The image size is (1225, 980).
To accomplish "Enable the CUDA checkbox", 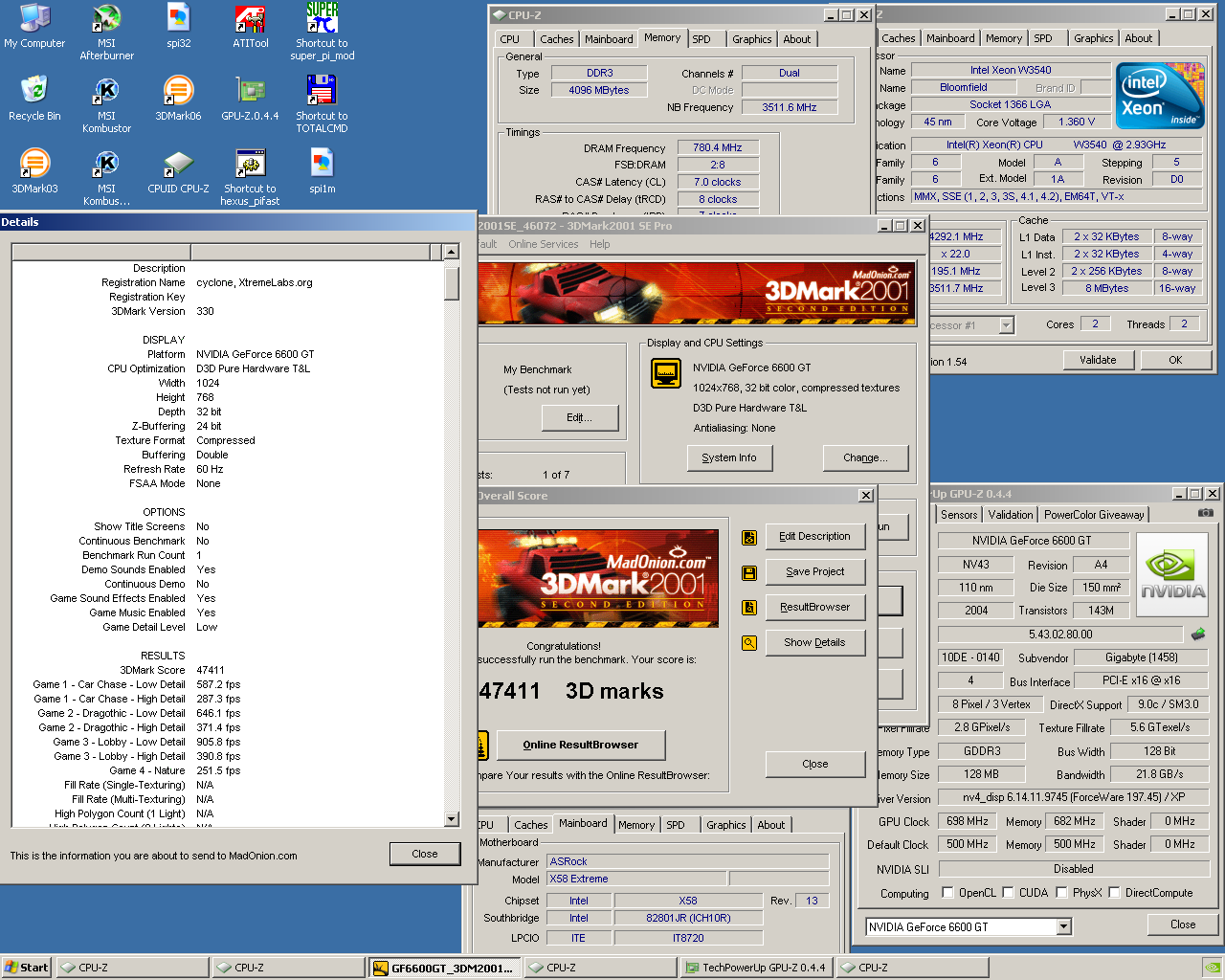I will click(1008, 893).
